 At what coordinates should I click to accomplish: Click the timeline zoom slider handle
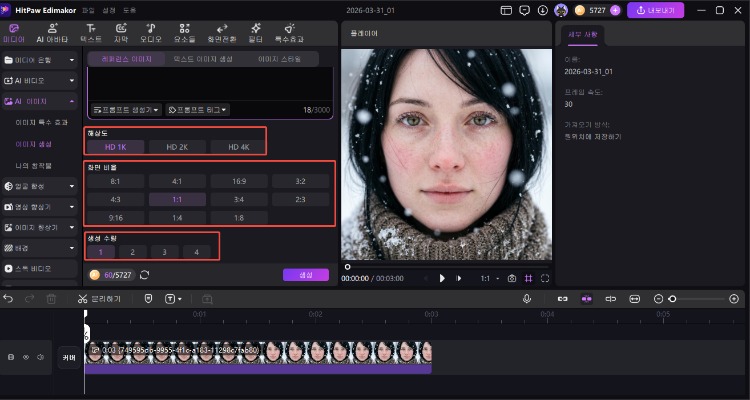point(673,299)
